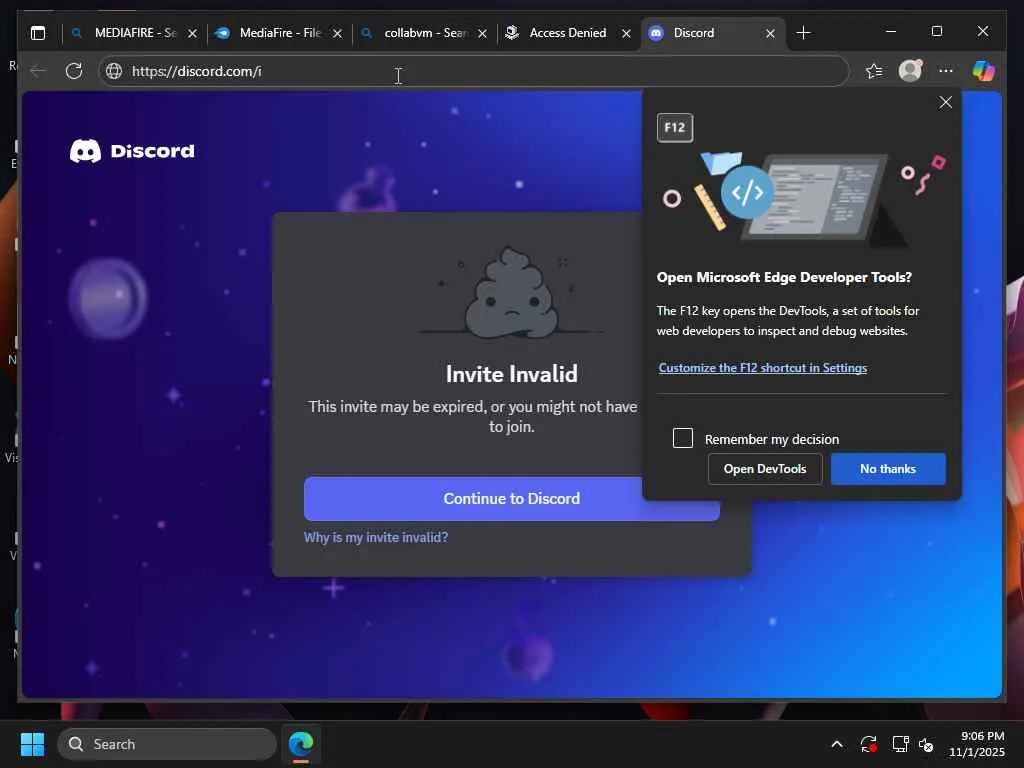Switch to the MediaFire - File tab
This screenshot has width=1024, height=768.
[279, 33]
